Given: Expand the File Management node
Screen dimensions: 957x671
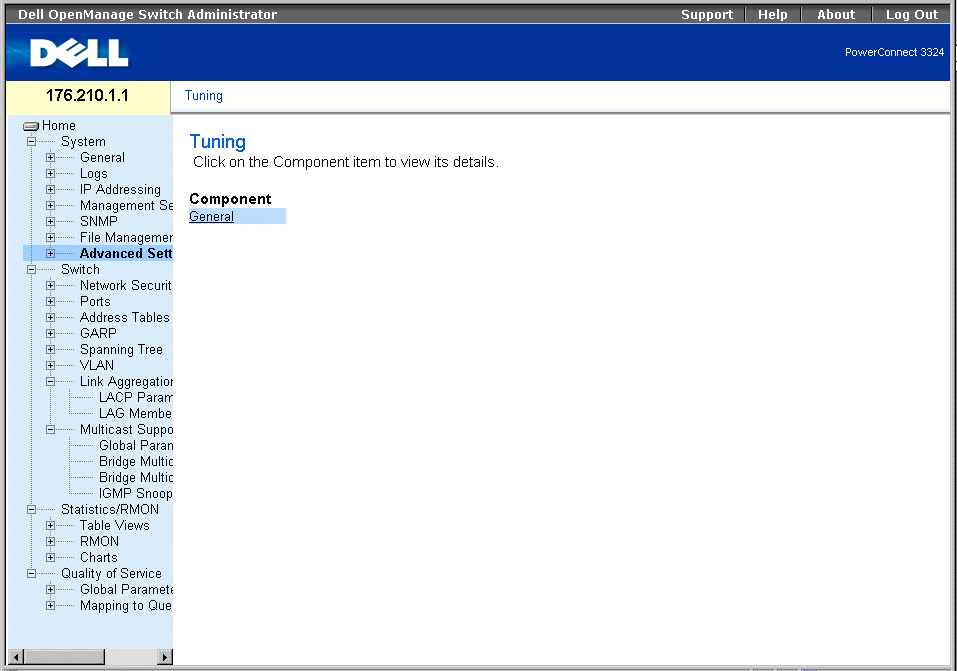Looking at the screenshot, I should point(51,238).
